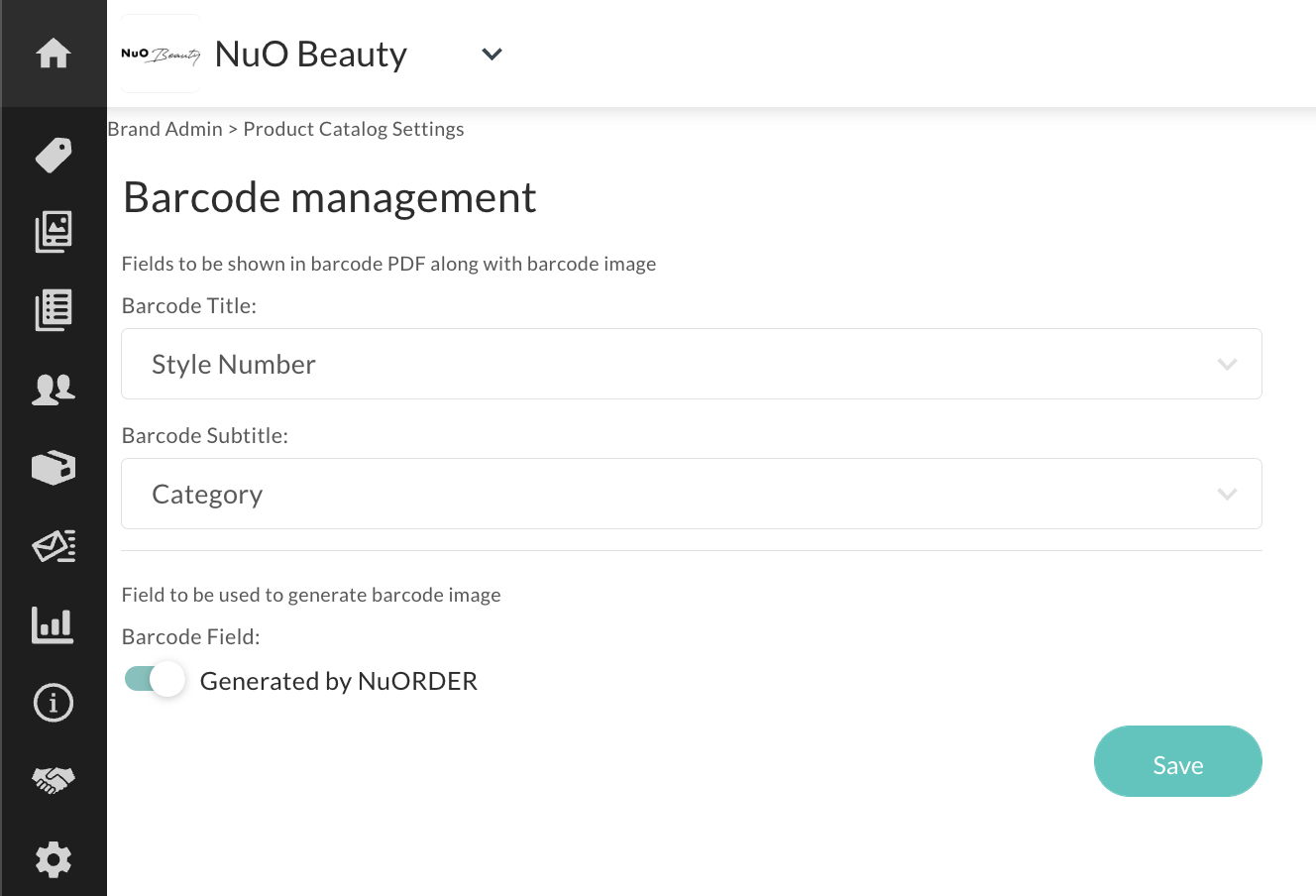The image size is (1316, 896).
Task: Open the settings gear icon in sidebar
Action: click(x=54, y=859)
